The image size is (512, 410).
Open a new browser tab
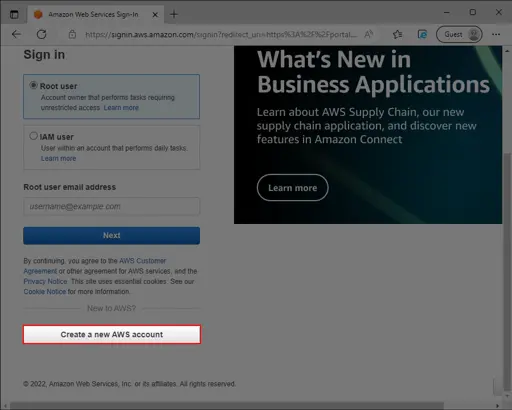coord(174,14)
